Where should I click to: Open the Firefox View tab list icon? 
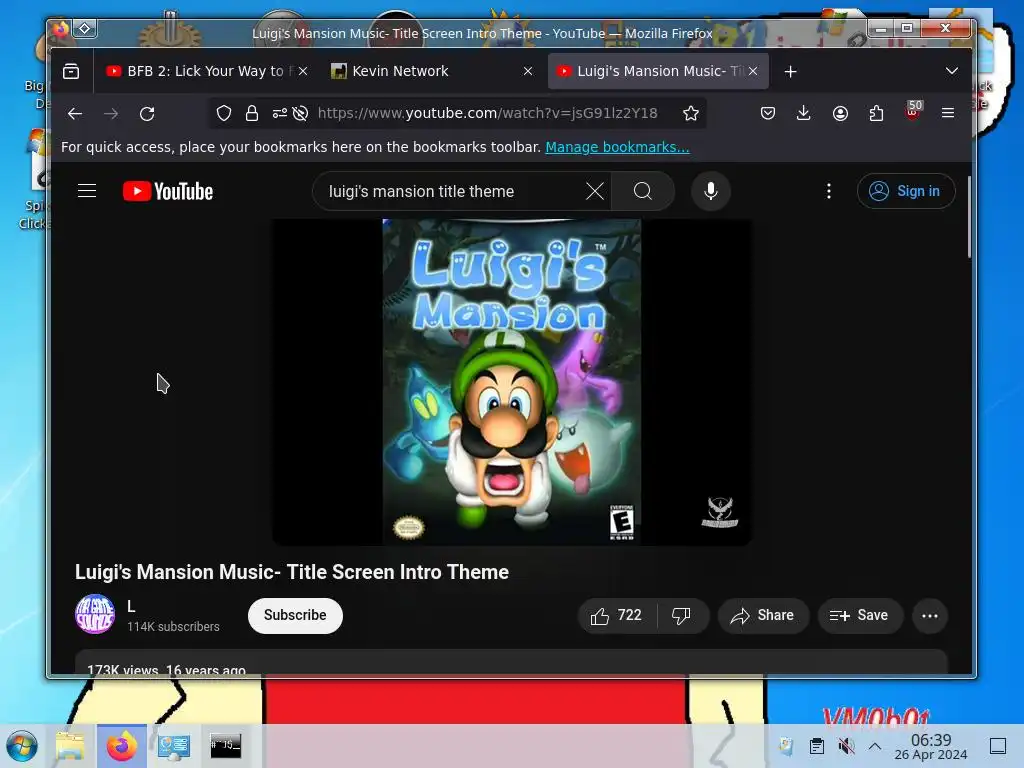pyautogui.click(x=71, y=71)
